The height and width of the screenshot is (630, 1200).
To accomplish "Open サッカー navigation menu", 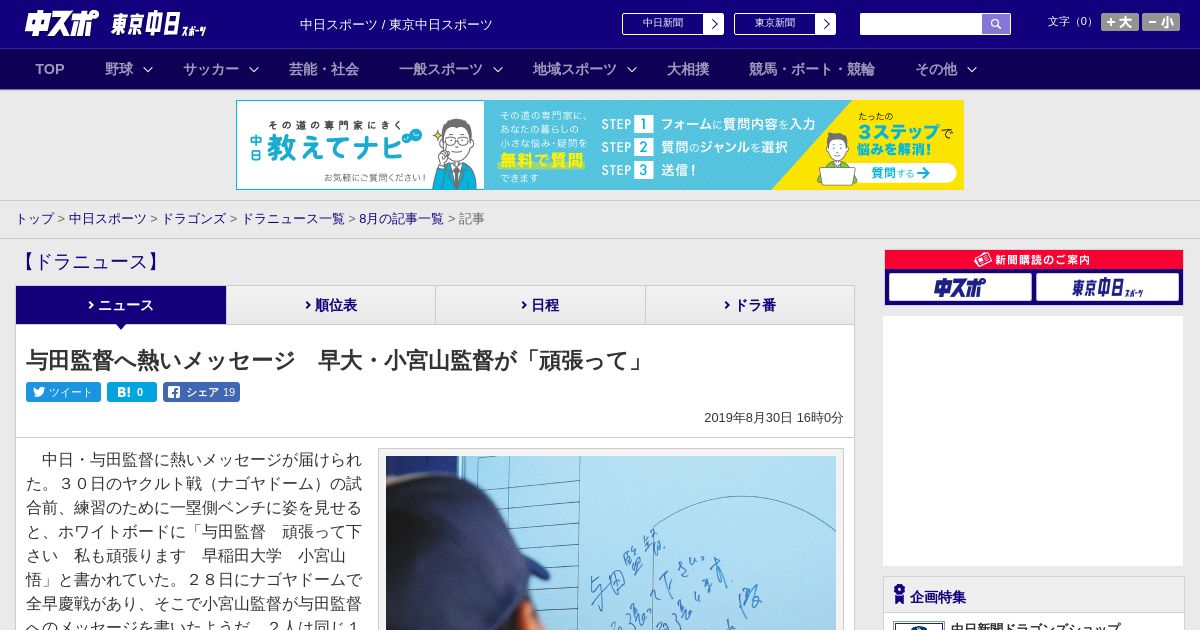I will [x=211, y=69].
